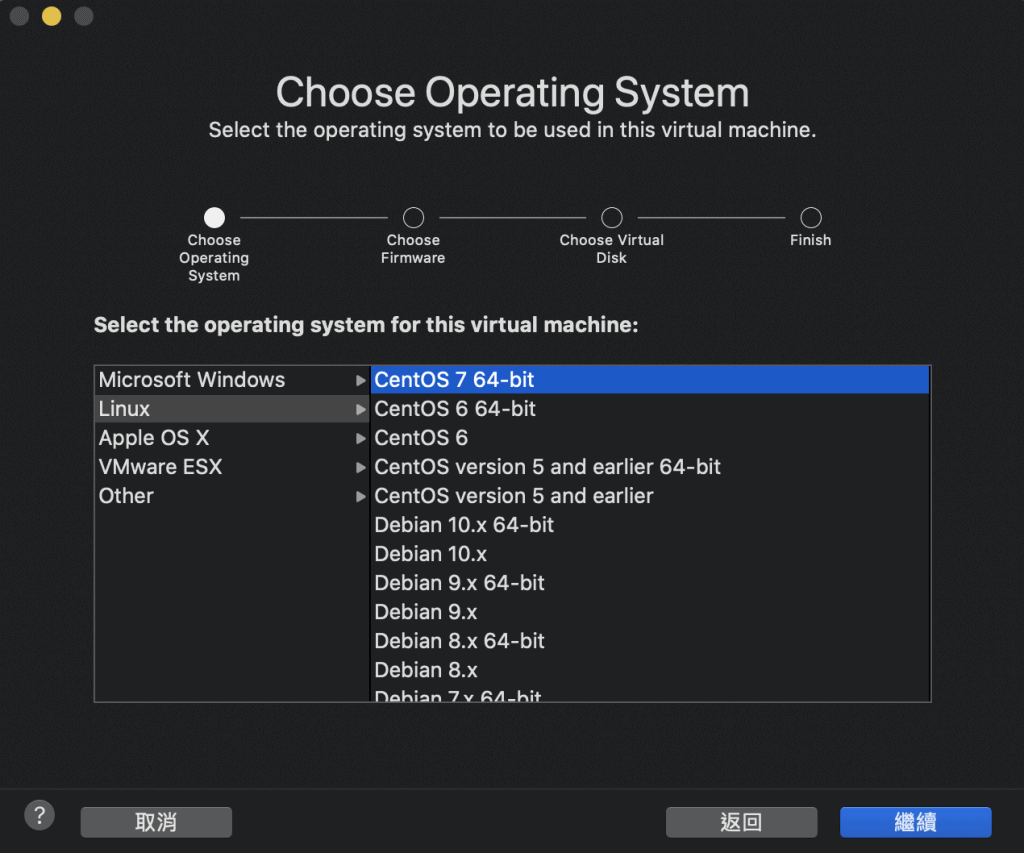Choose CentOS 6 64-bit
This screenshot has height=853, width=1024.
(650, 409)
